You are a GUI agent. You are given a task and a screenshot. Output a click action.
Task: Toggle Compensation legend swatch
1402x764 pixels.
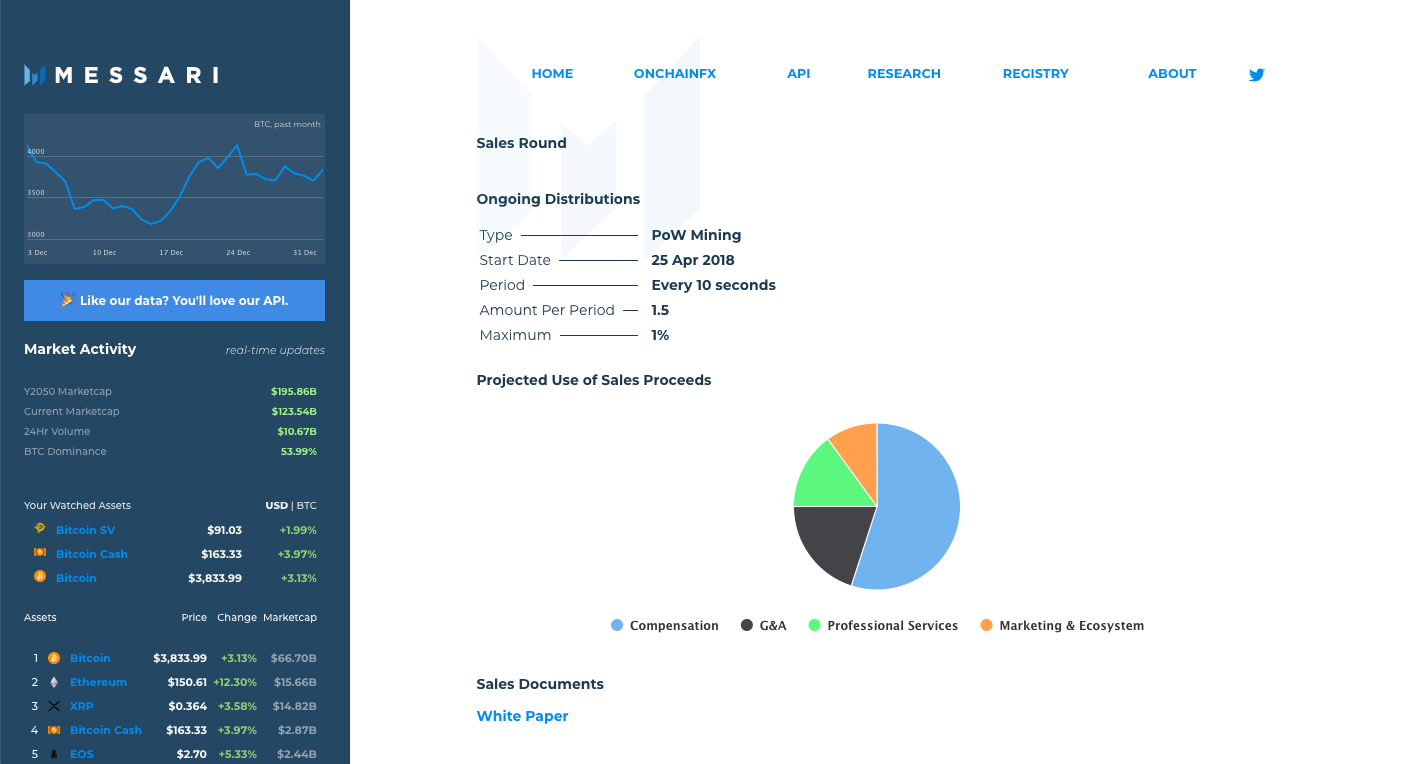[617, 625]
